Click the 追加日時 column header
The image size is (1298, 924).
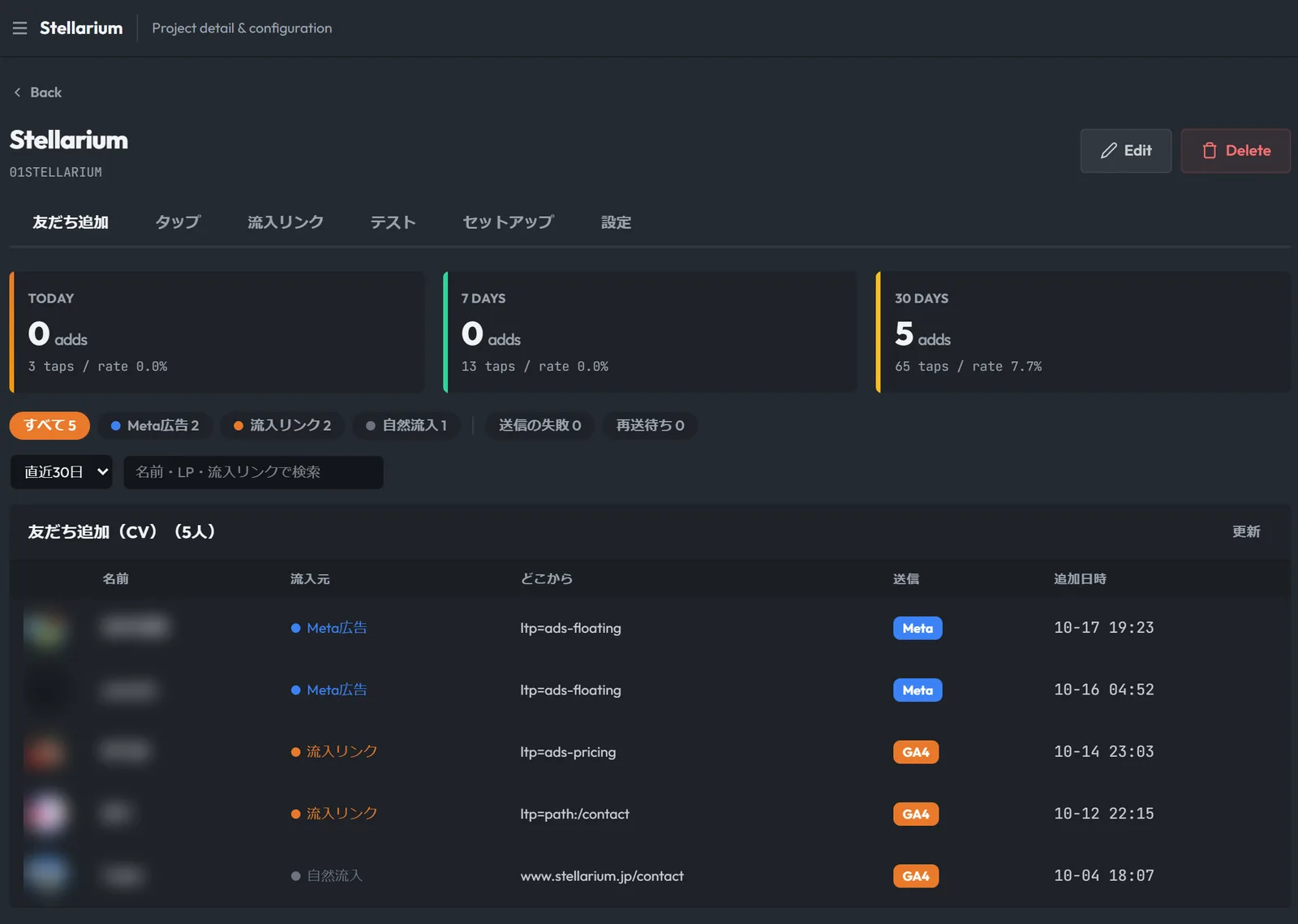1080,579
